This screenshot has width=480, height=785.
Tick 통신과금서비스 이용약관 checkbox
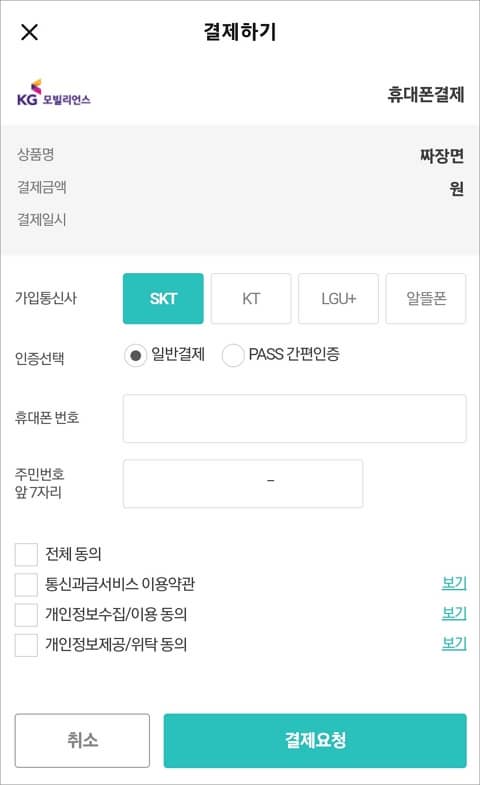(26, 584)
